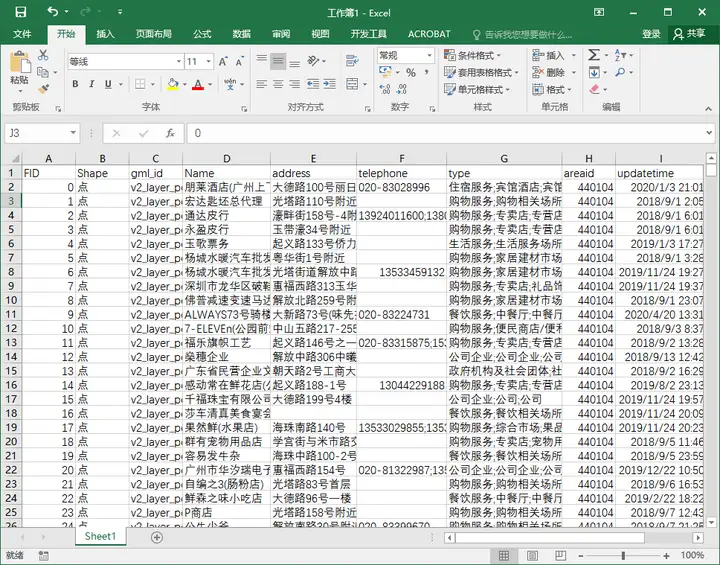Viewport: 720px width, 565px height.
Task: Adjust the zoom slider handle
Action: [x=623, y=556]
